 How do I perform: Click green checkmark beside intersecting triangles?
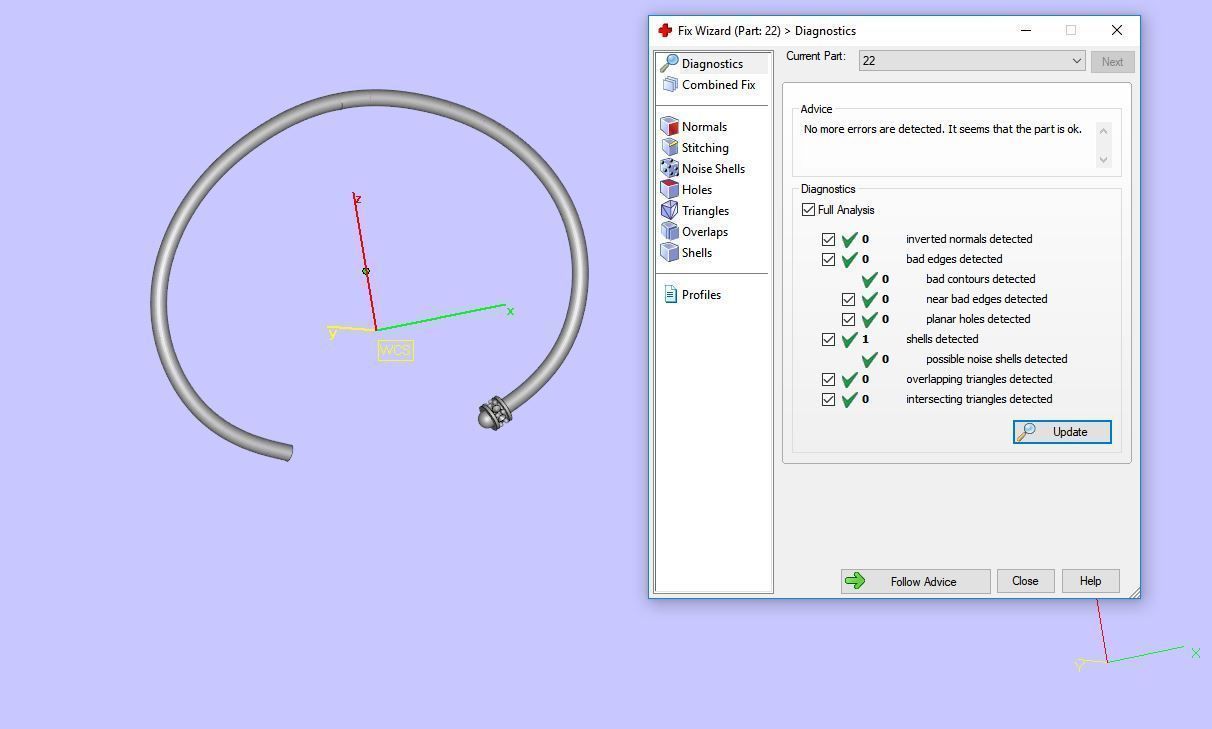pos(850,400)
